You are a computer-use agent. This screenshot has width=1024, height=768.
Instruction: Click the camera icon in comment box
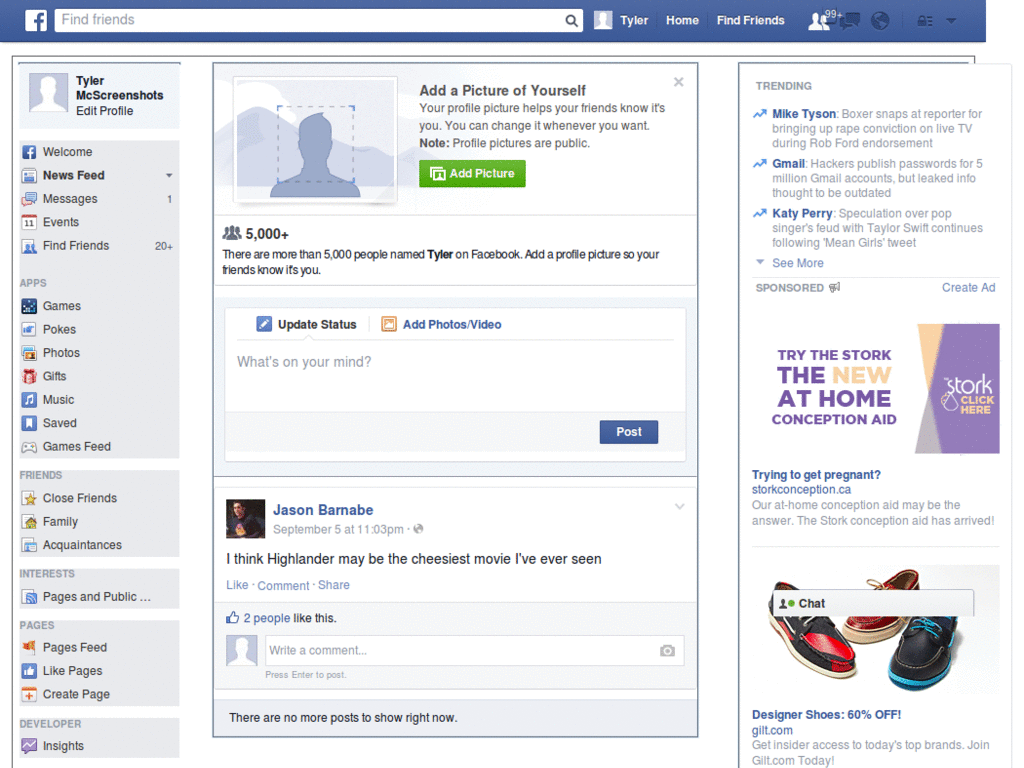[667, 650]
